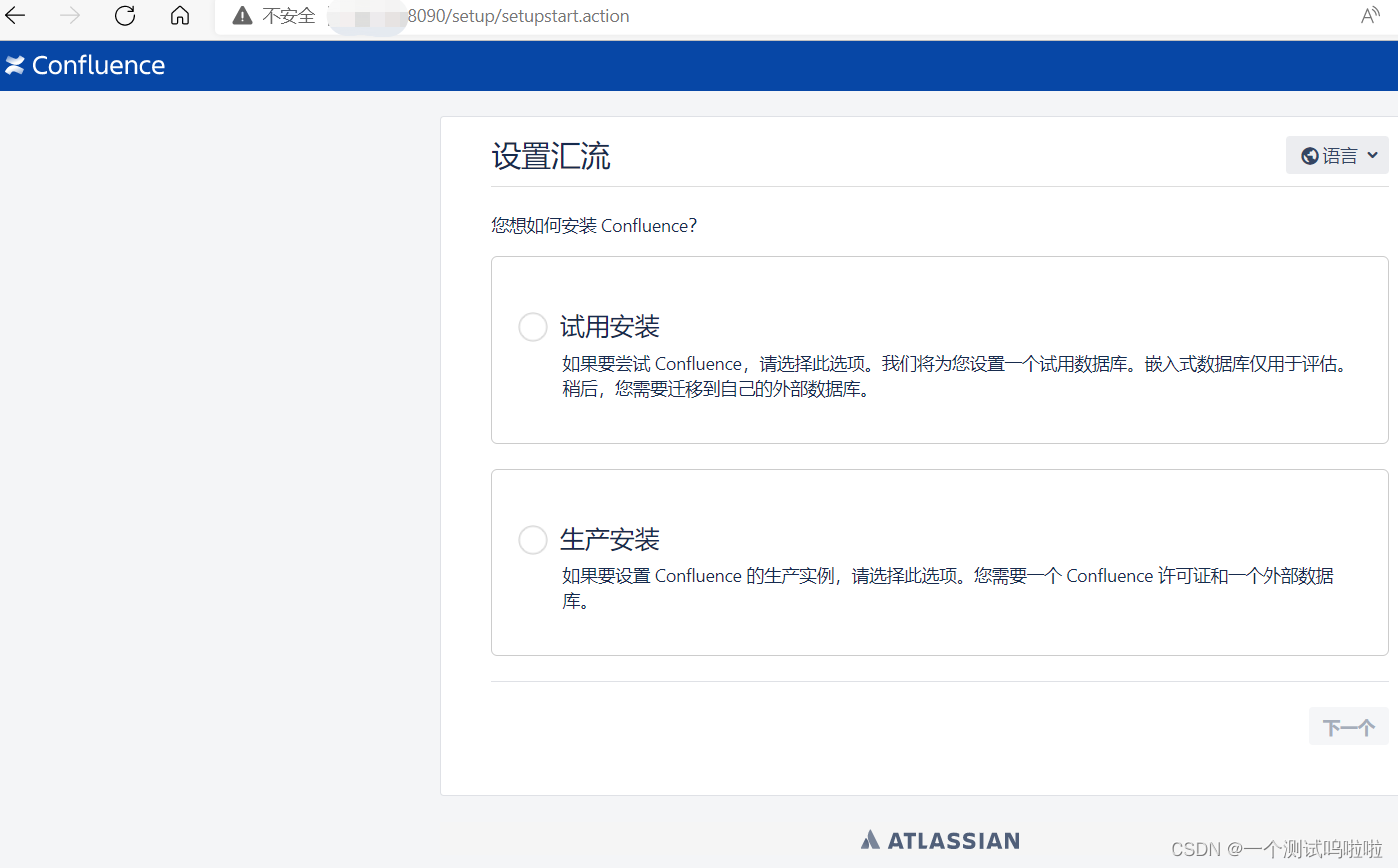Click the browser home icon

tap(179, 15)
